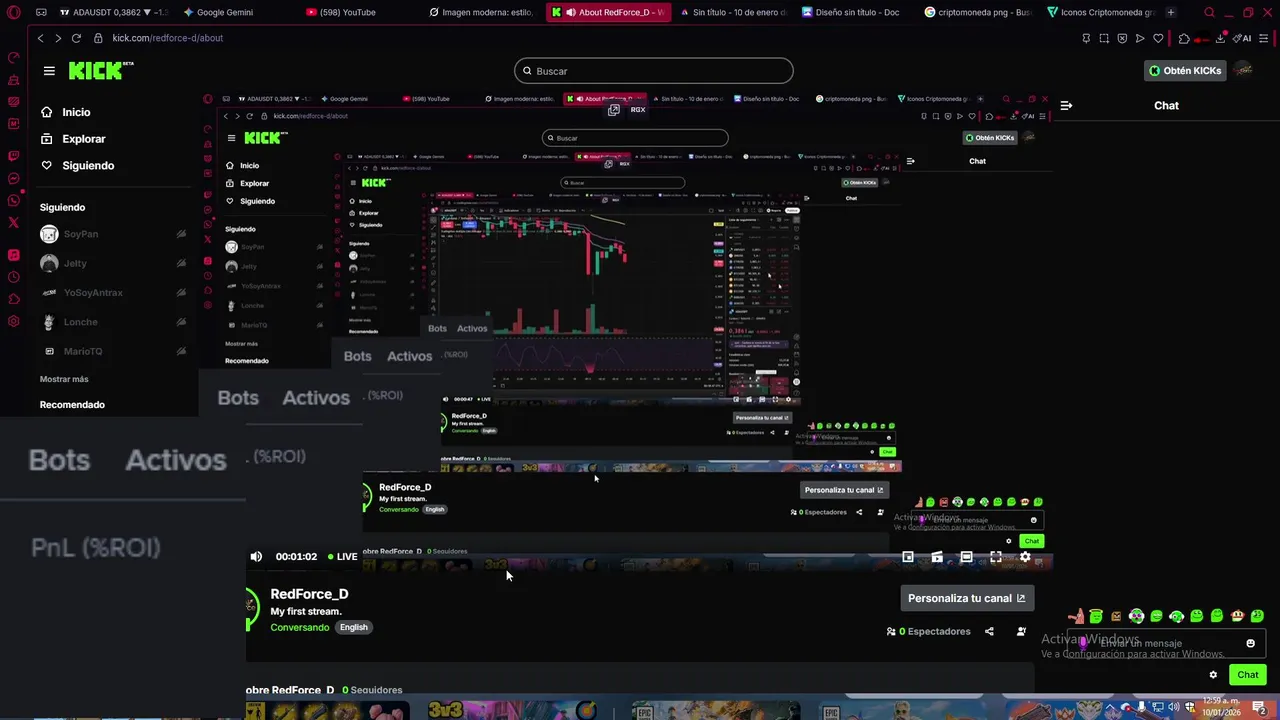The image size is (1280, 720).
Task: Click Personaliza tu canal button
Action: pyautogui.click(x=966, y=598)
